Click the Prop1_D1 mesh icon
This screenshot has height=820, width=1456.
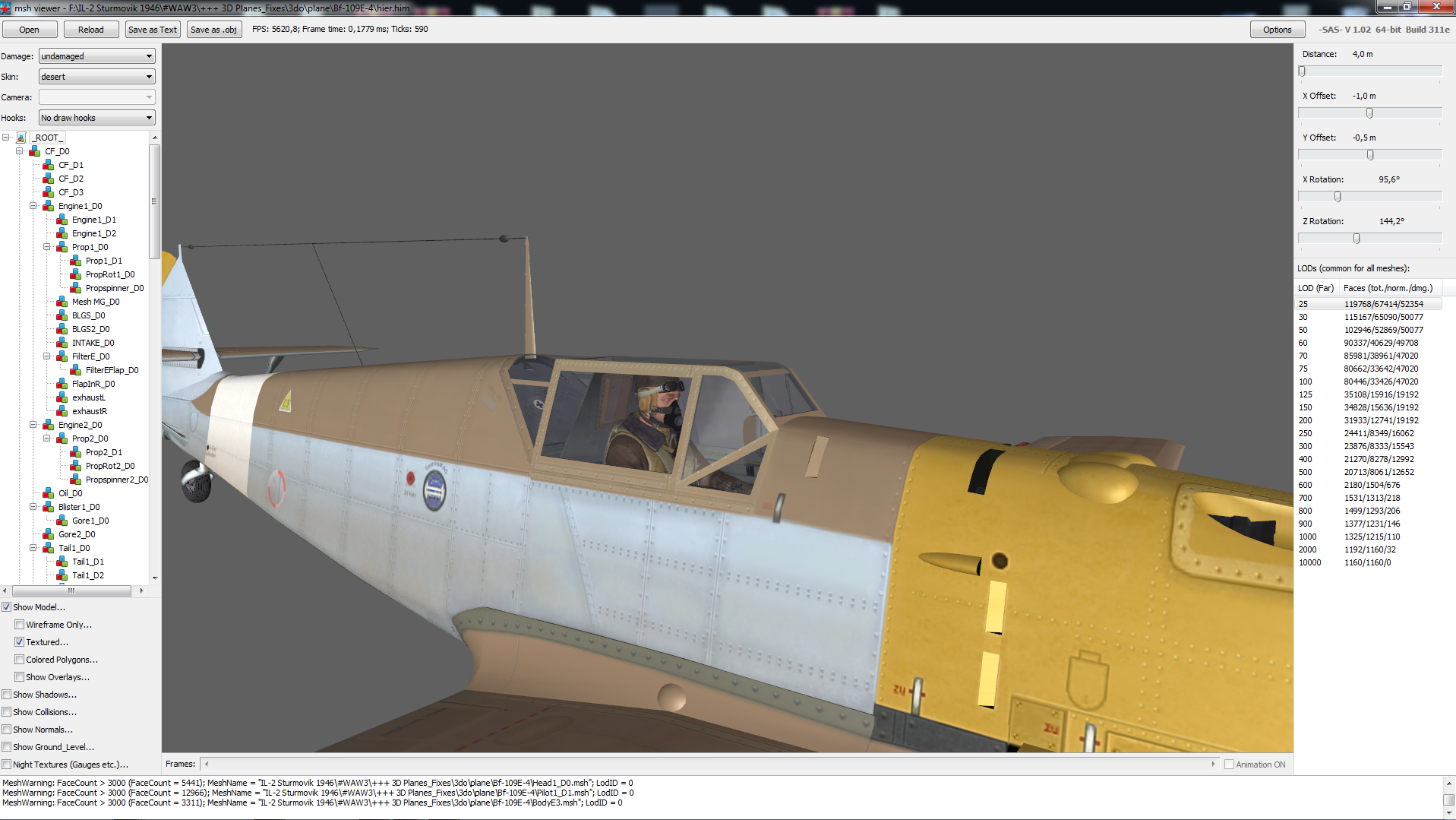coord(75,261)
